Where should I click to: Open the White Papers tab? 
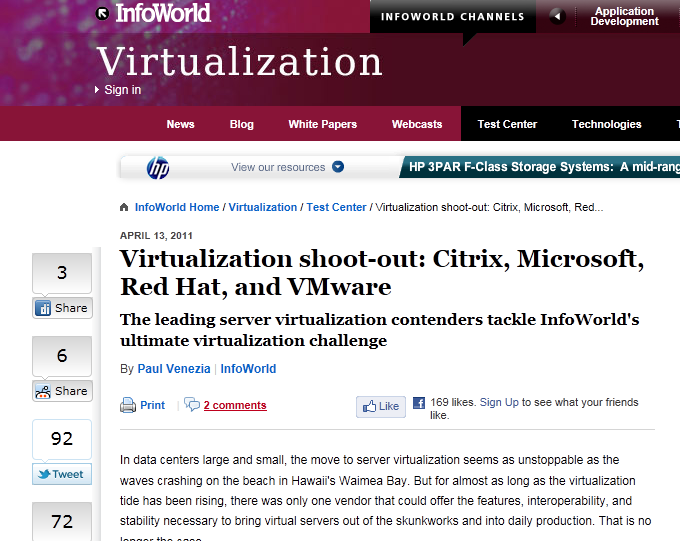323,124
